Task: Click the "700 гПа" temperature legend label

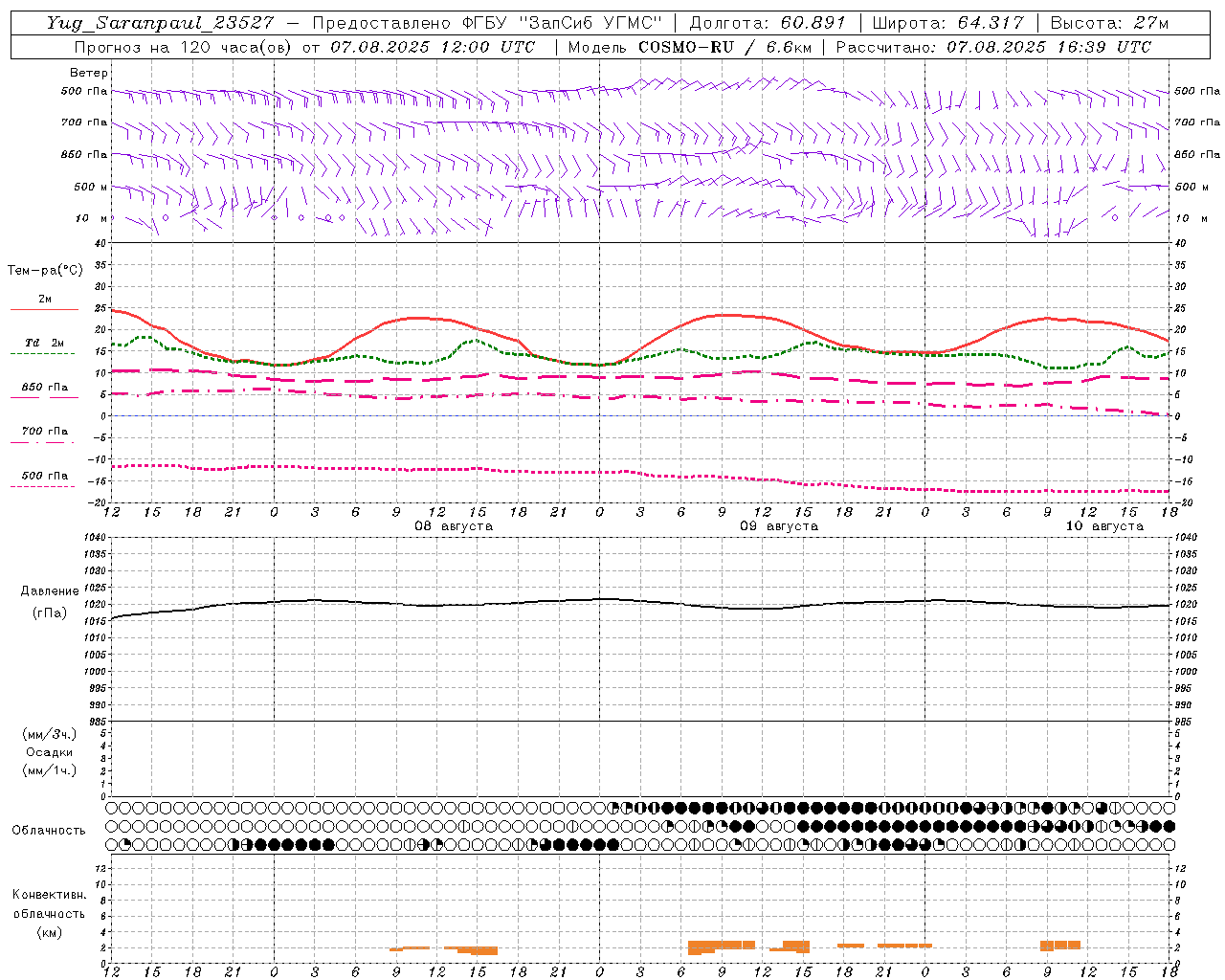Action: click(x=45, y=432)
